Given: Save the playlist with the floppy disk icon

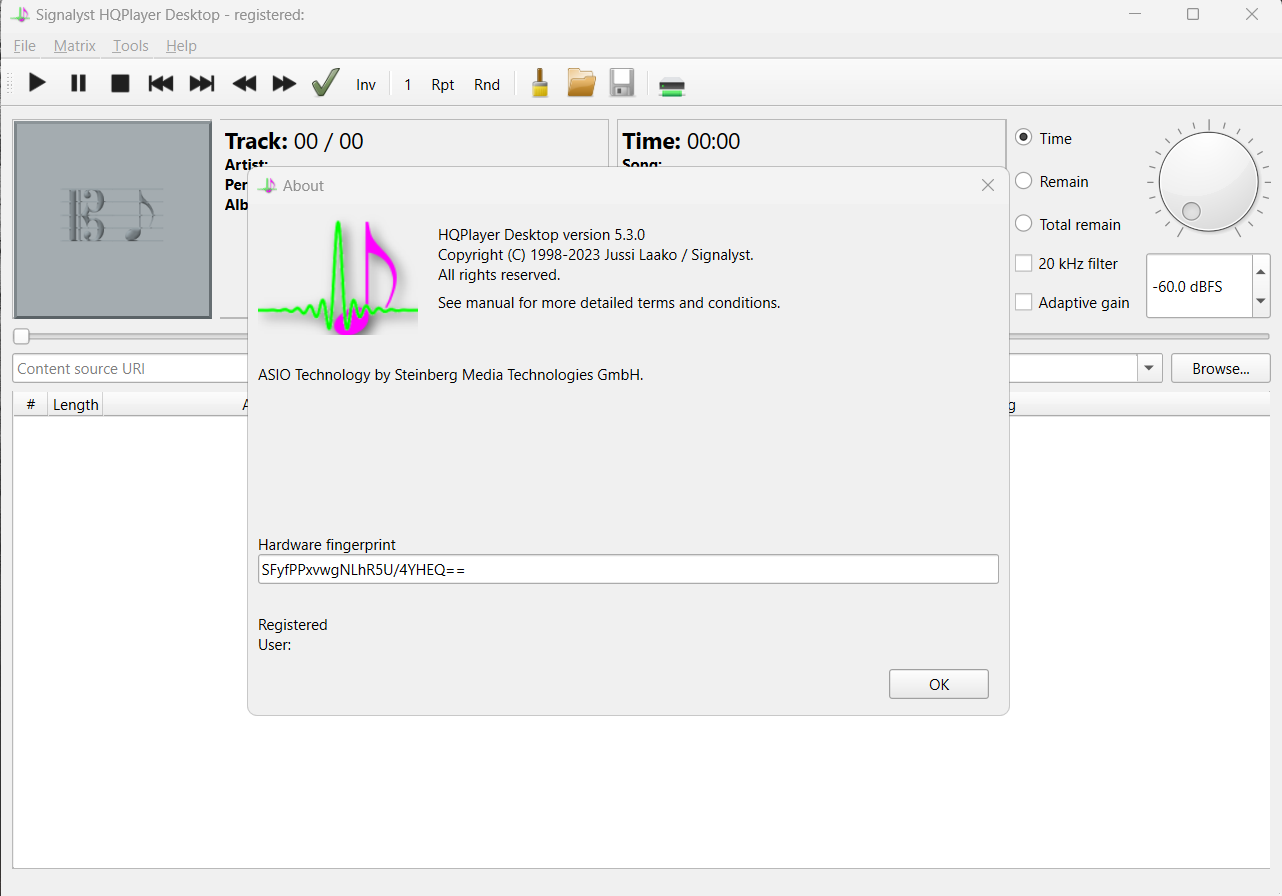Looking at the screenshot, I should [622, 83].
